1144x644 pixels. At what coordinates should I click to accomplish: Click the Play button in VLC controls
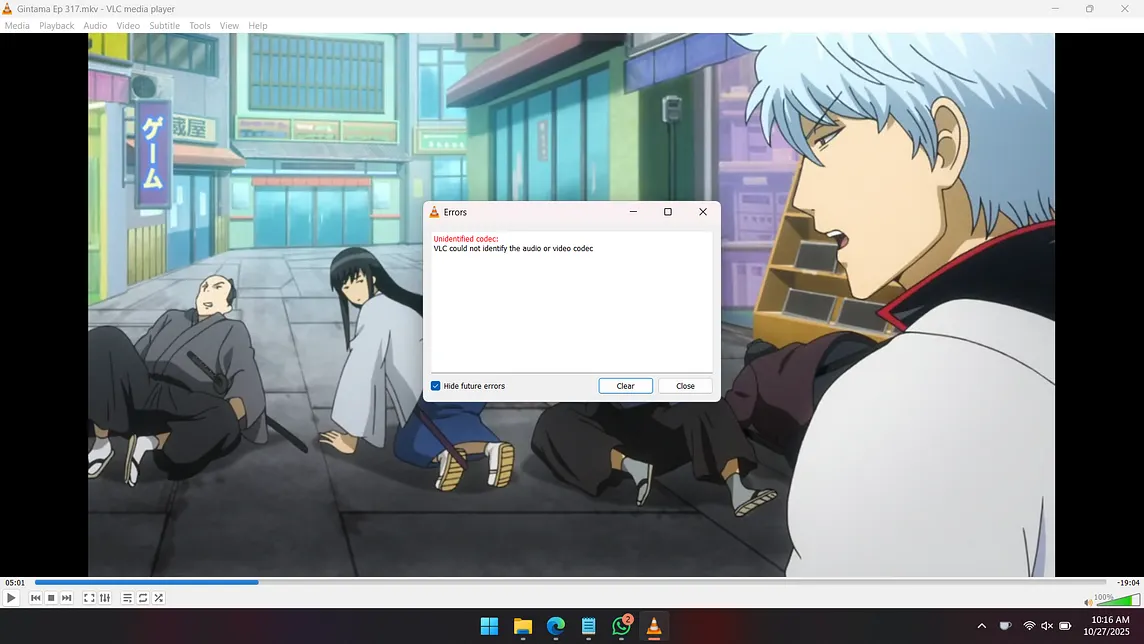tap(11, 598)
